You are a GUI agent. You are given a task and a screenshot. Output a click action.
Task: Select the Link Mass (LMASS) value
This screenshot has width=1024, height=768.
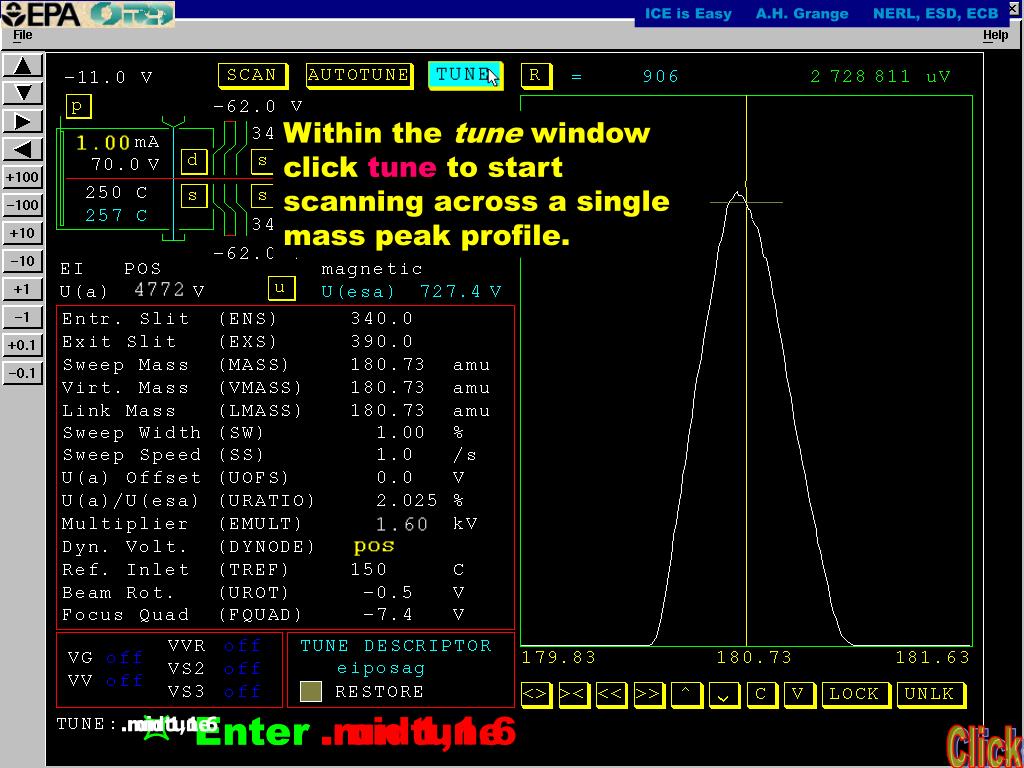[x=388, y=410]
